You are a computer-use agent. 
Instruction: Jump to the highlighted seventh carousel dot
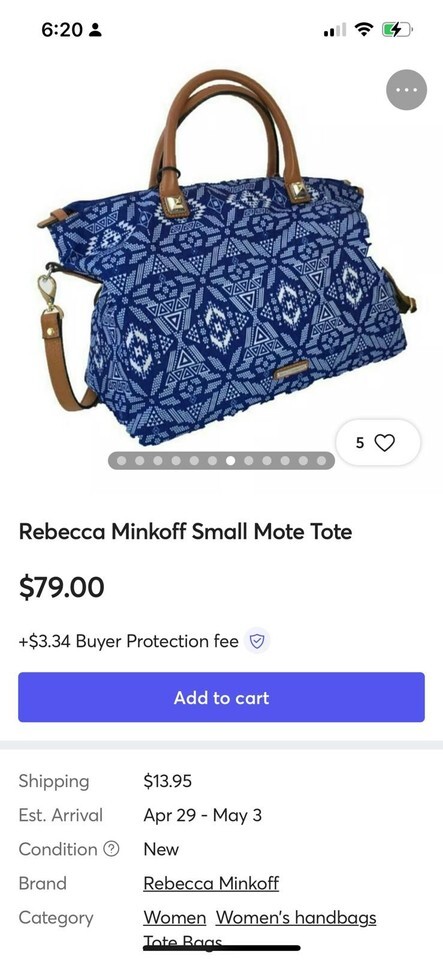231,460
